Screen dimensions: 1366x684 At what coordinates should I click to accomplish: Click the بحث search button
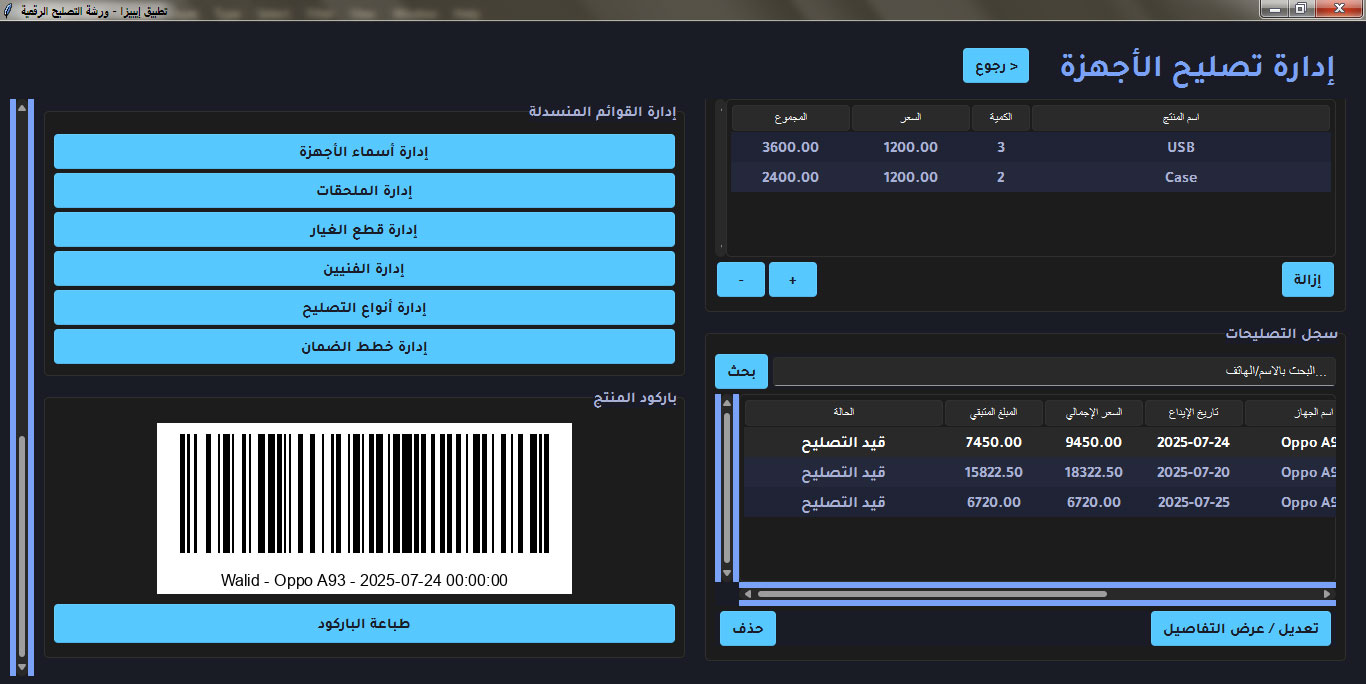741,371
